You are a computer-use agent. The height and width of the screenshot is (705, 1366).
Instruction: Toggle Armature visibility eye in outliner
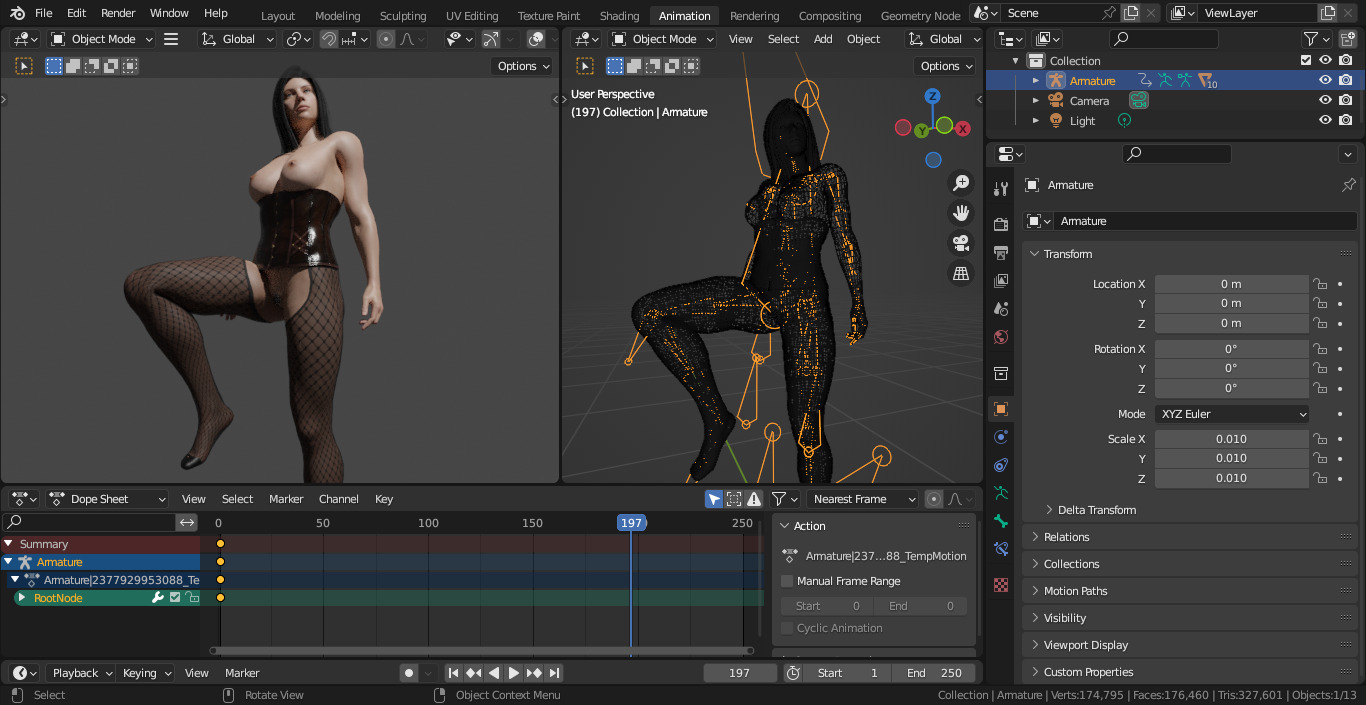(1325, 81)
